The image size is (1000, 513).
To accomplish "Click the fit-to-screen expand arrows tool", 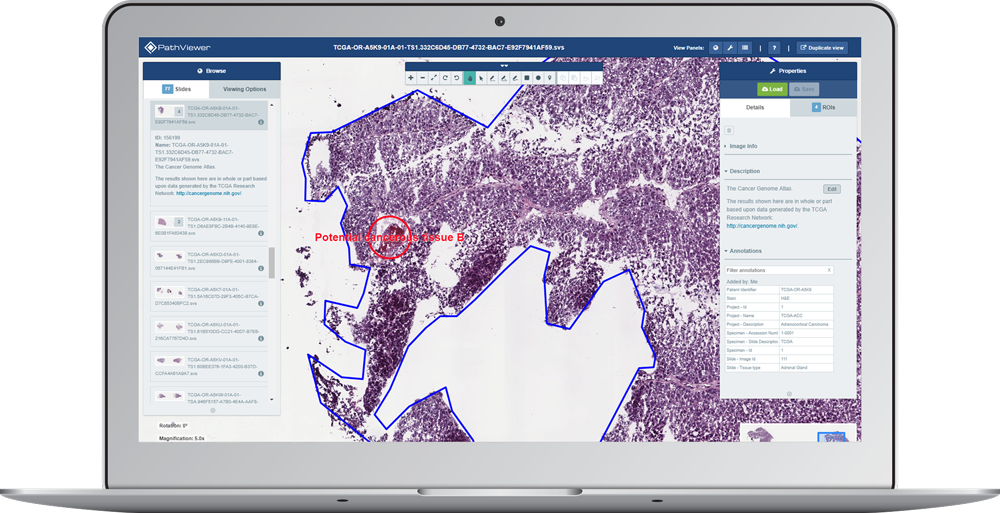I will 434,78.
